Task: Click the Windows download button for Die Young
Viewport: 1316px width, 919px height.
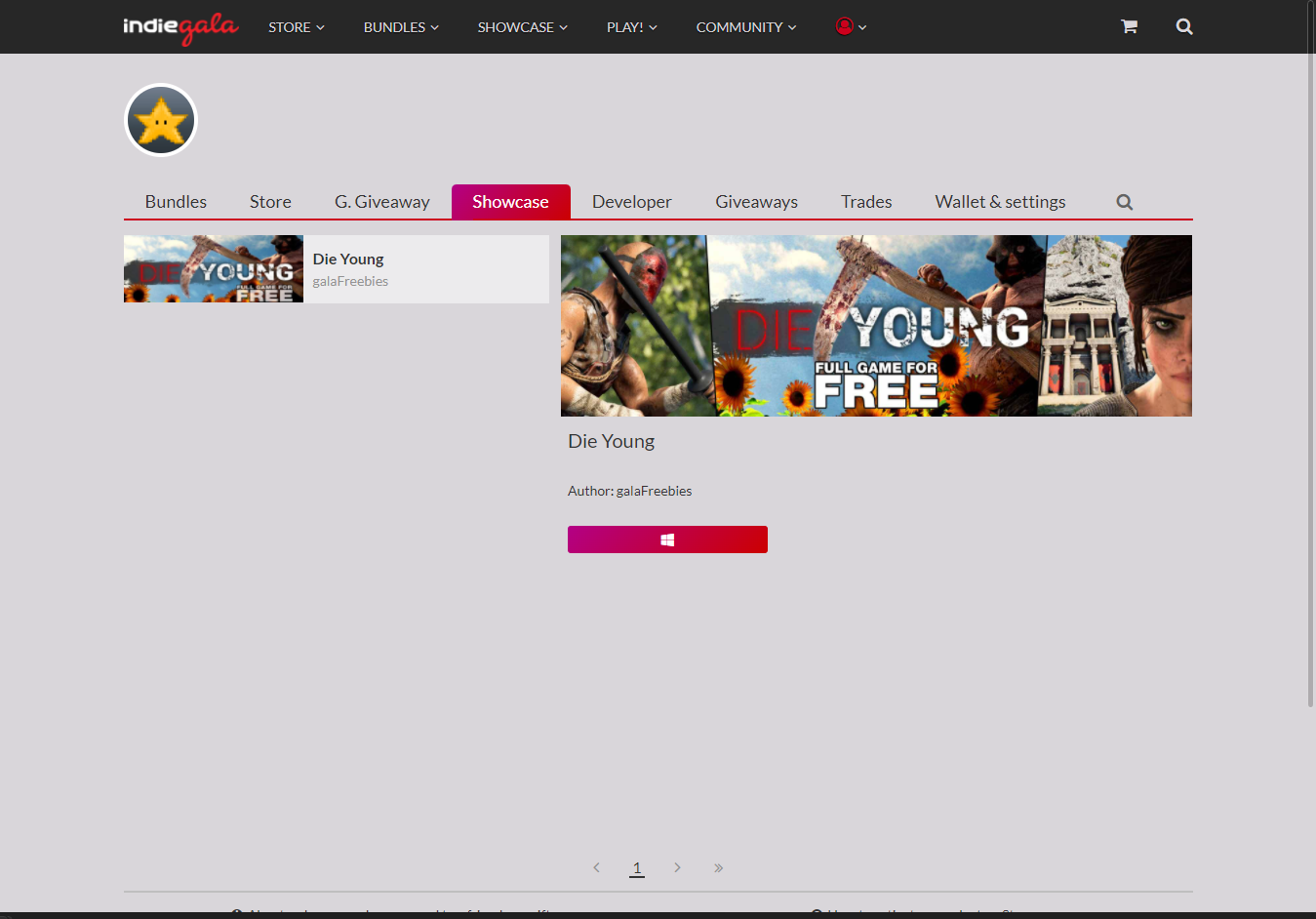Action: click(x=667, y=539)
